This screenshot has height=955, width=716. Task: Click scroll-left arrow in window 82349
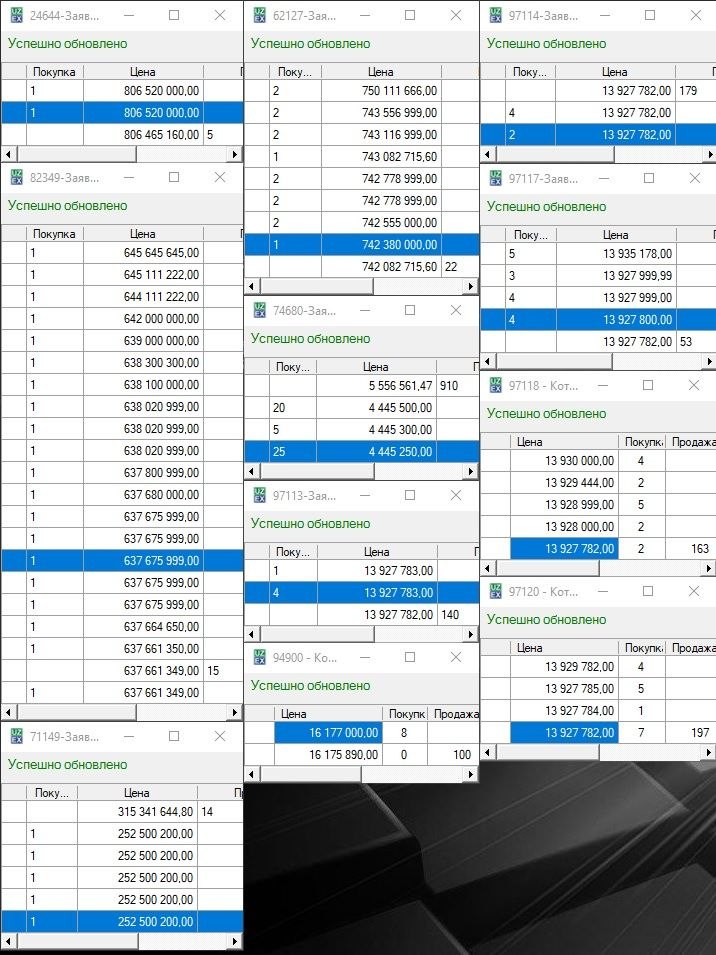[8, 712]
